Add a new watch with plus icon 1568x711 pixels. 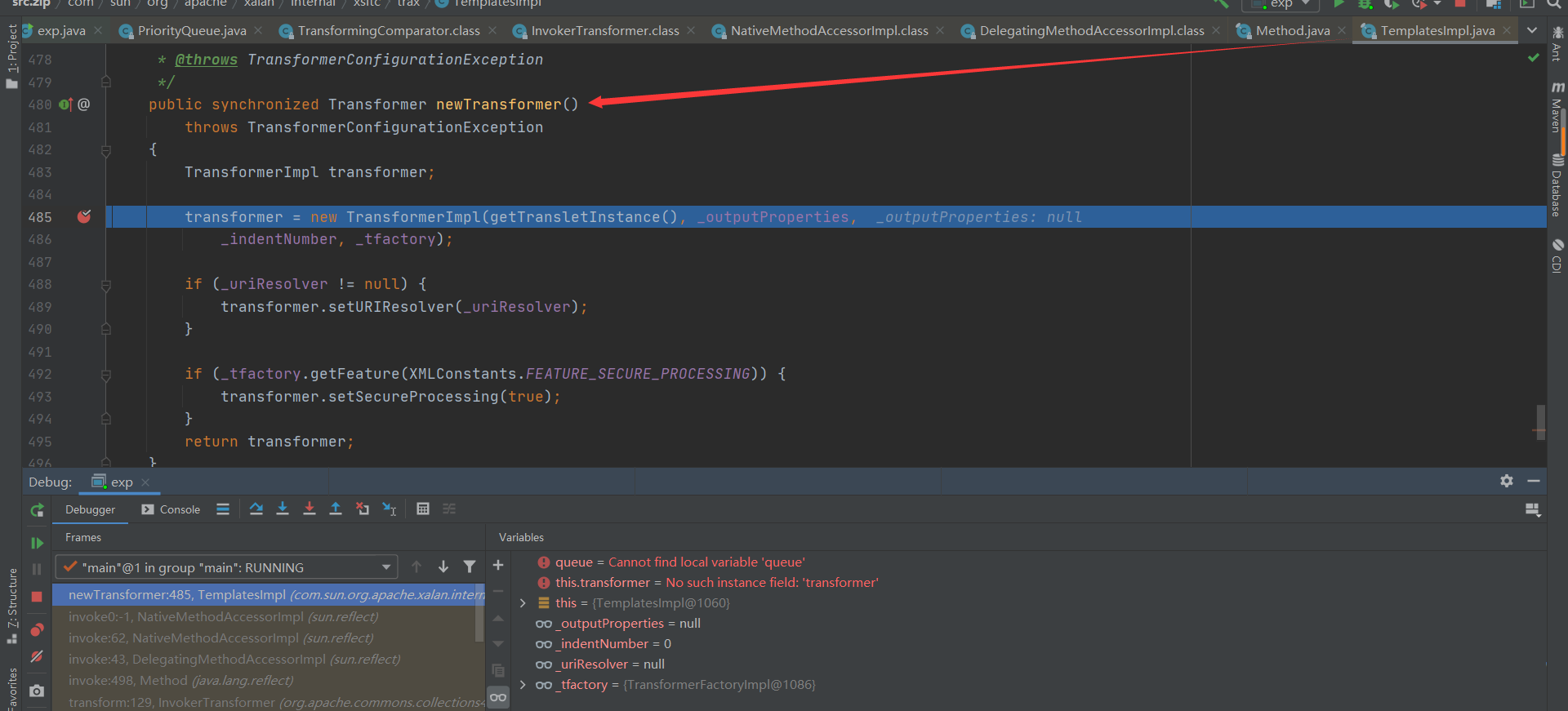click(x=498, y=565)
